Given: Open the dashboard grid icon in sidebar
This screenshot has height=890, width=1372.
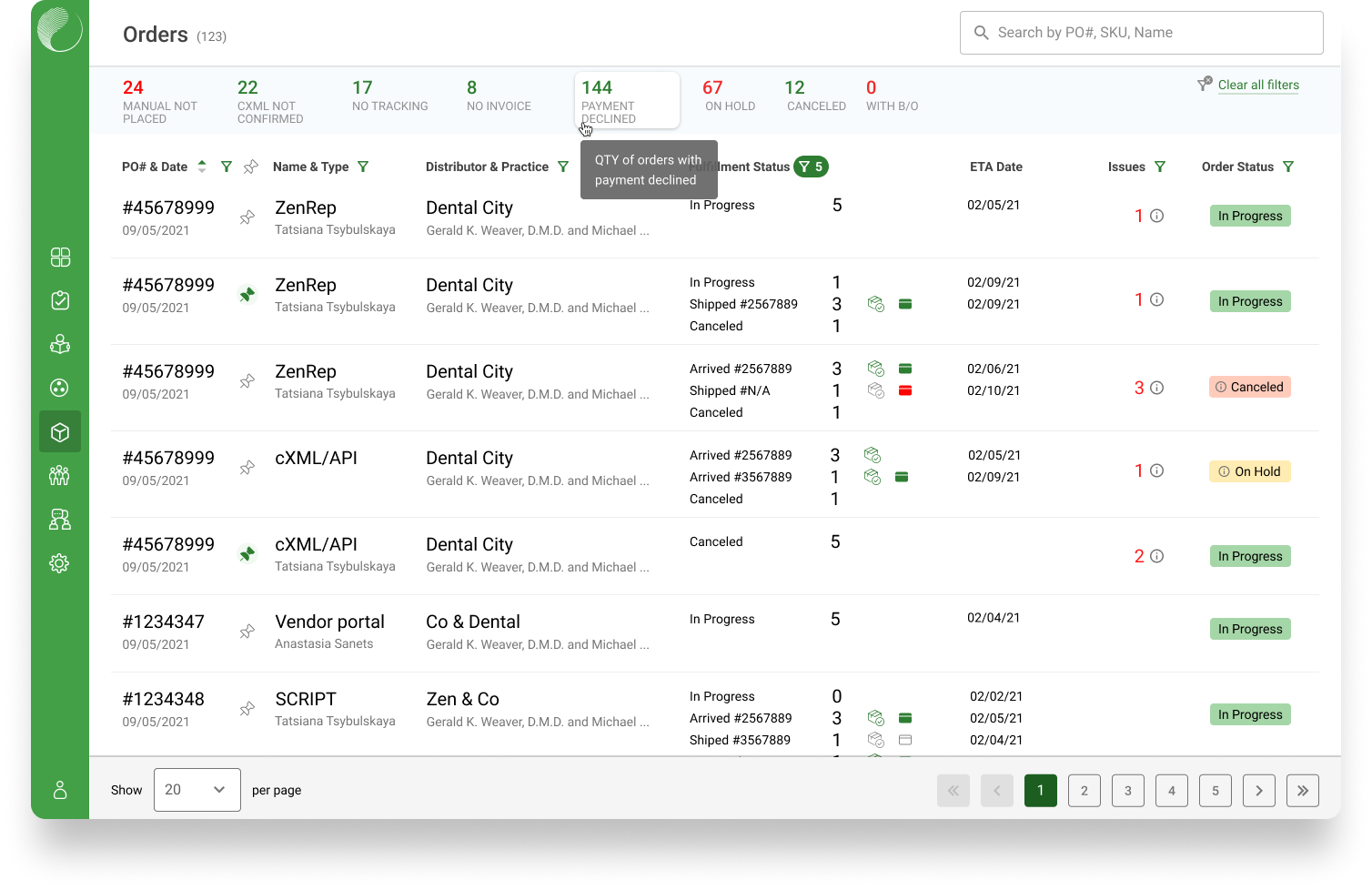Looking at the screenshot, I should tap(60, 258).
